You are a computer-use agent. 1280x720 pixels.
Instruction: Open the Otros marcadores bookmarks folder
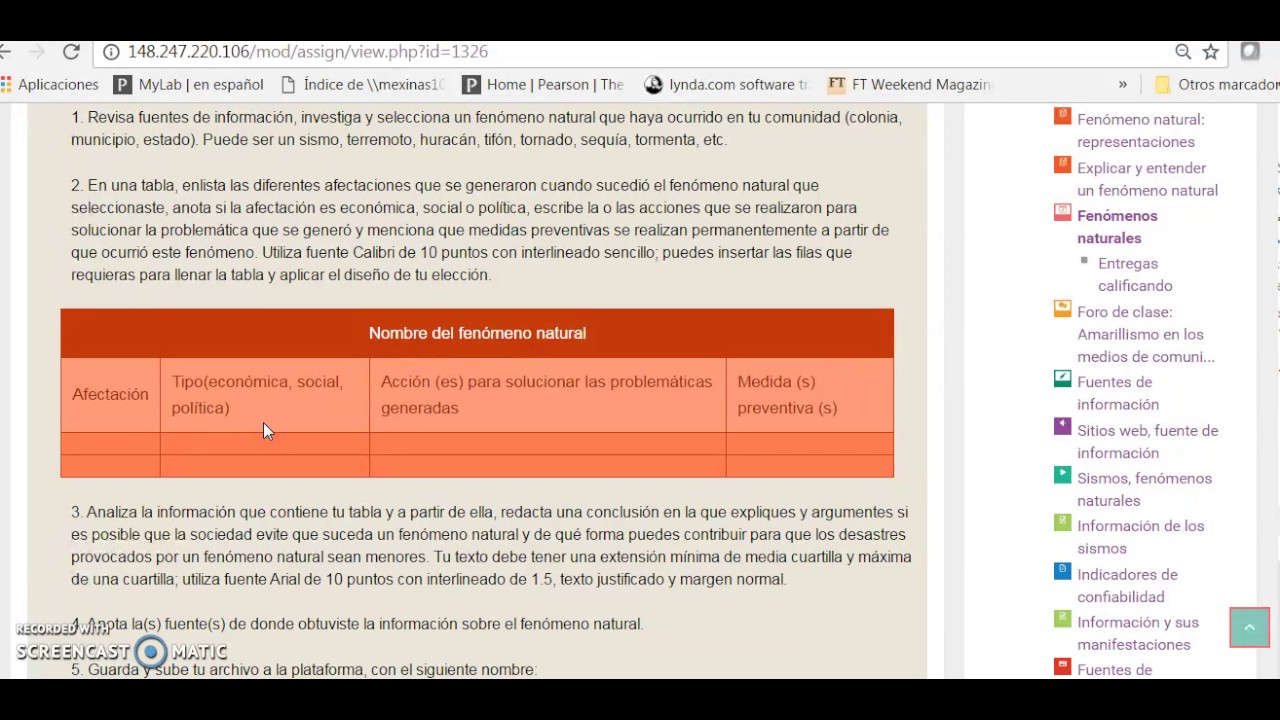1216,85
